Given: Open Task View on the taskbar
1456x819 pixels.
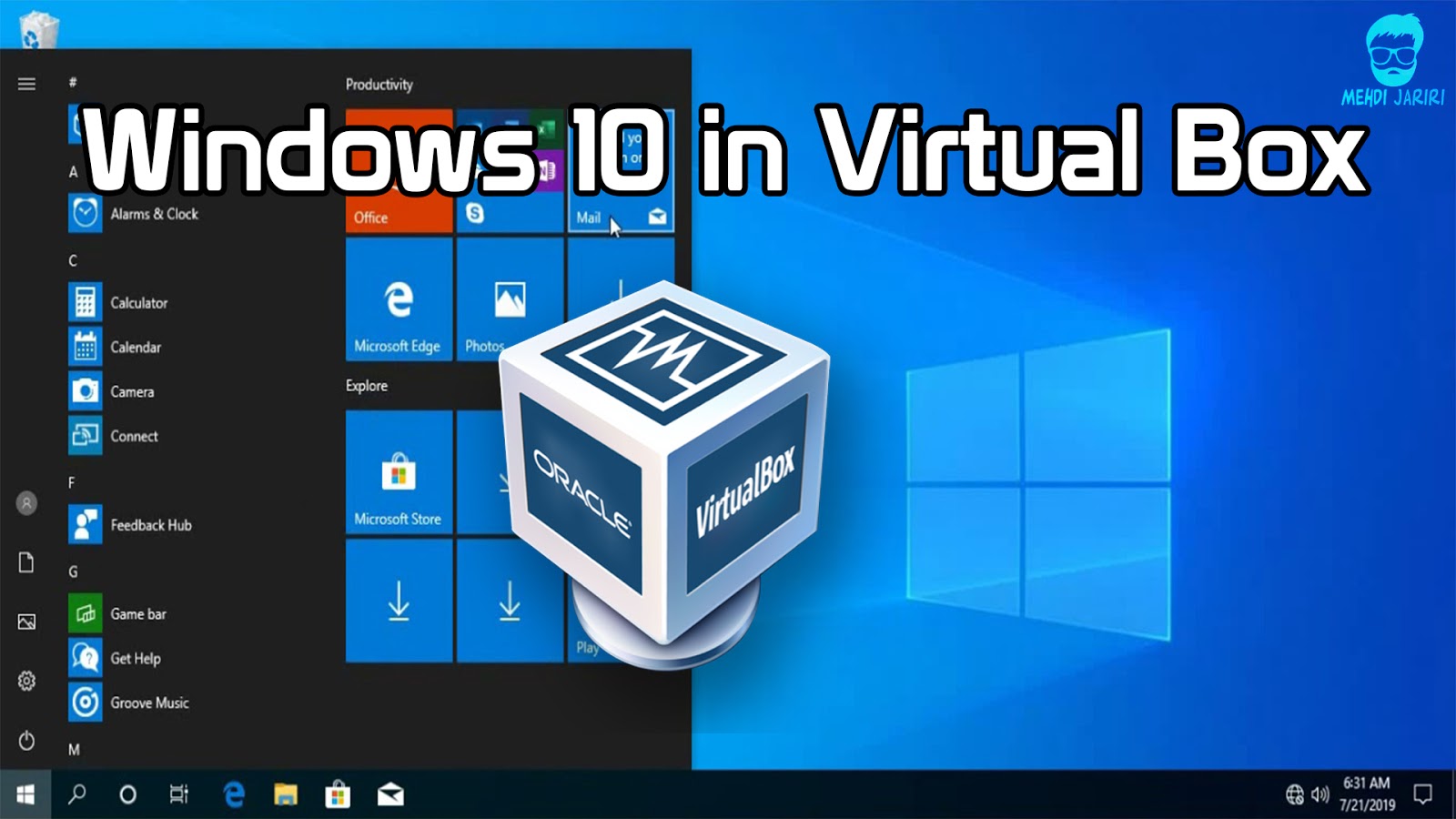Looking at the screenshot, I should click(179, 794).
